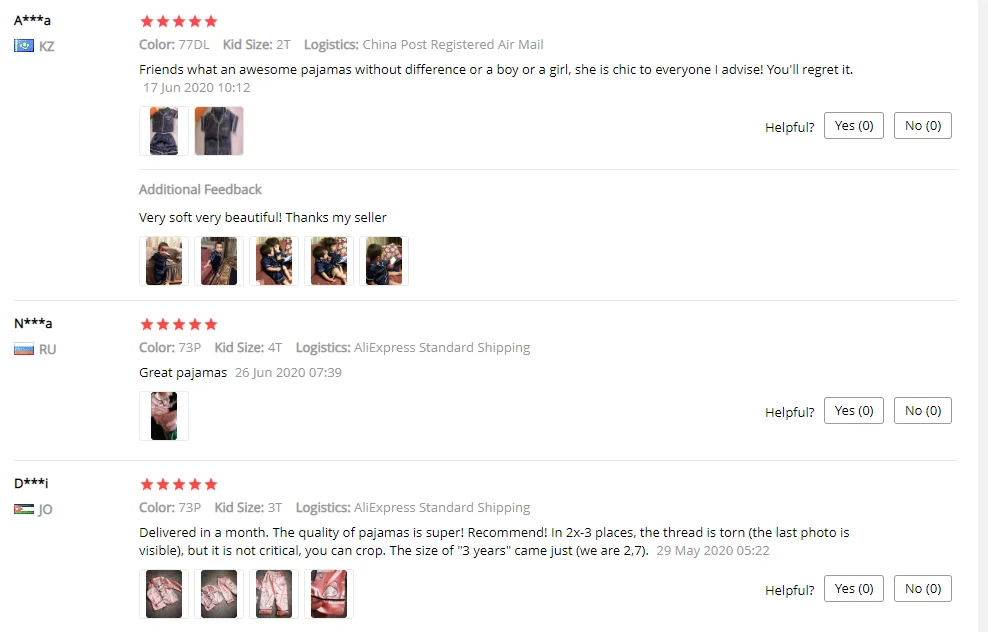Screen dimensions: 988x632
Task: Click Russian flag icon next to RU
Action: 24,349
